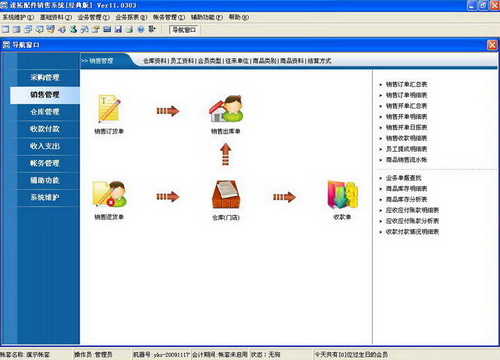Screen dimensions: 500x360
Task: Click the 往来单位 link in the top bar
Action: [237, 61]
